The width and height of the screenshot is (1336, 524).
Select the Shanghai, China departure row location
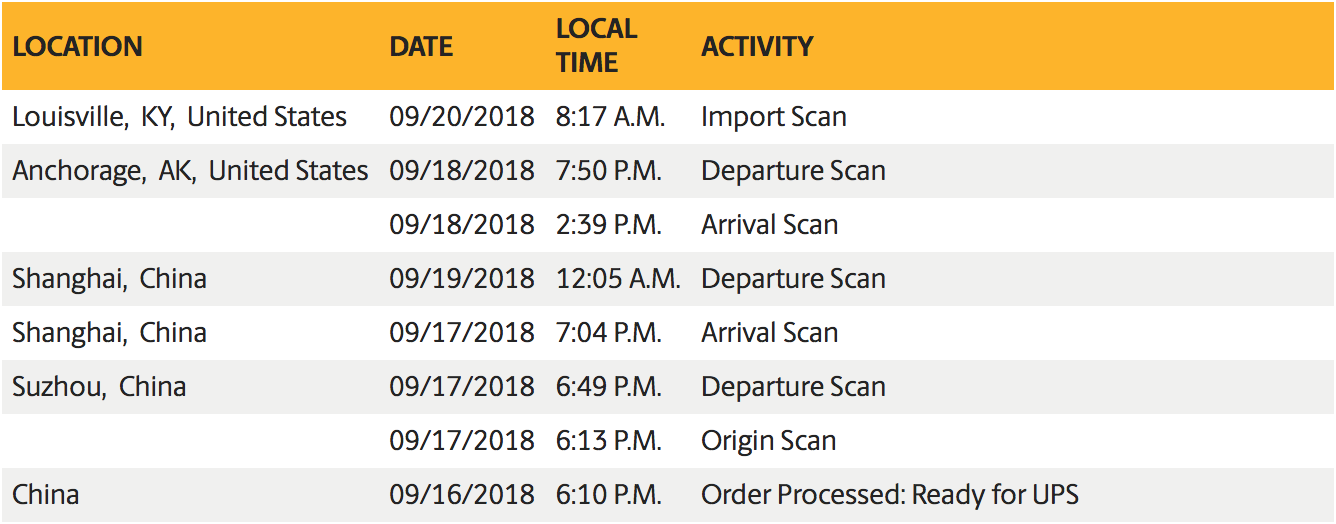click(x=109, y=279)
